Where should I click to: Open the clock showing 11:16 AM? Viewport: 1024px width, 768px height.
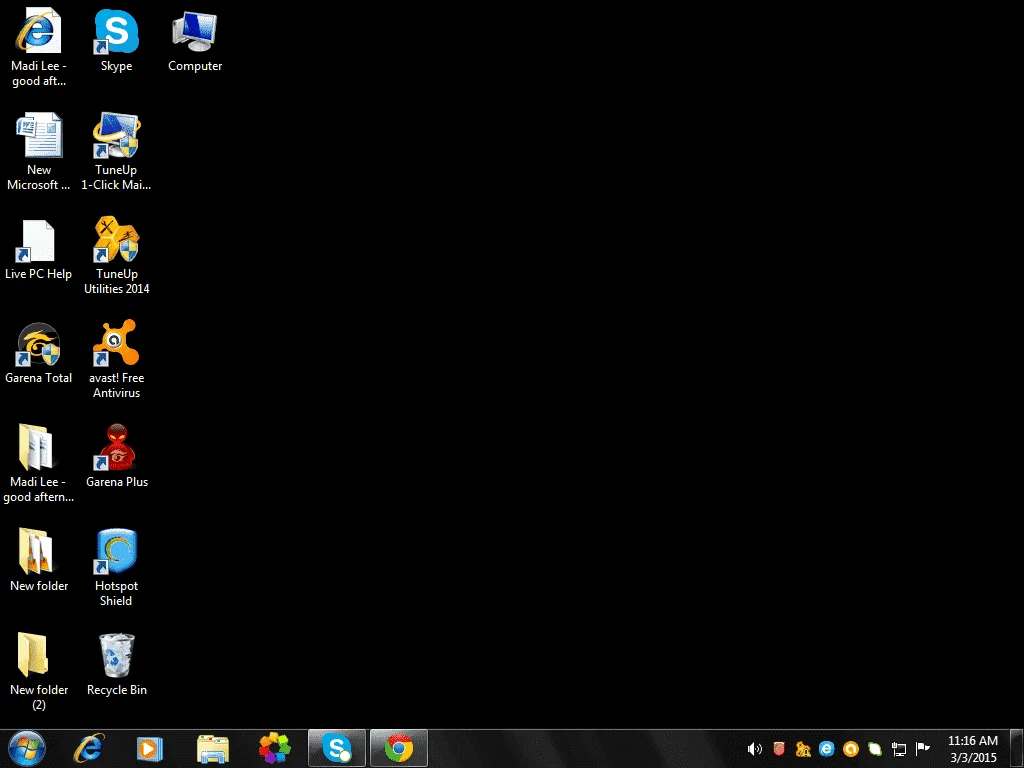coord(972,749)
